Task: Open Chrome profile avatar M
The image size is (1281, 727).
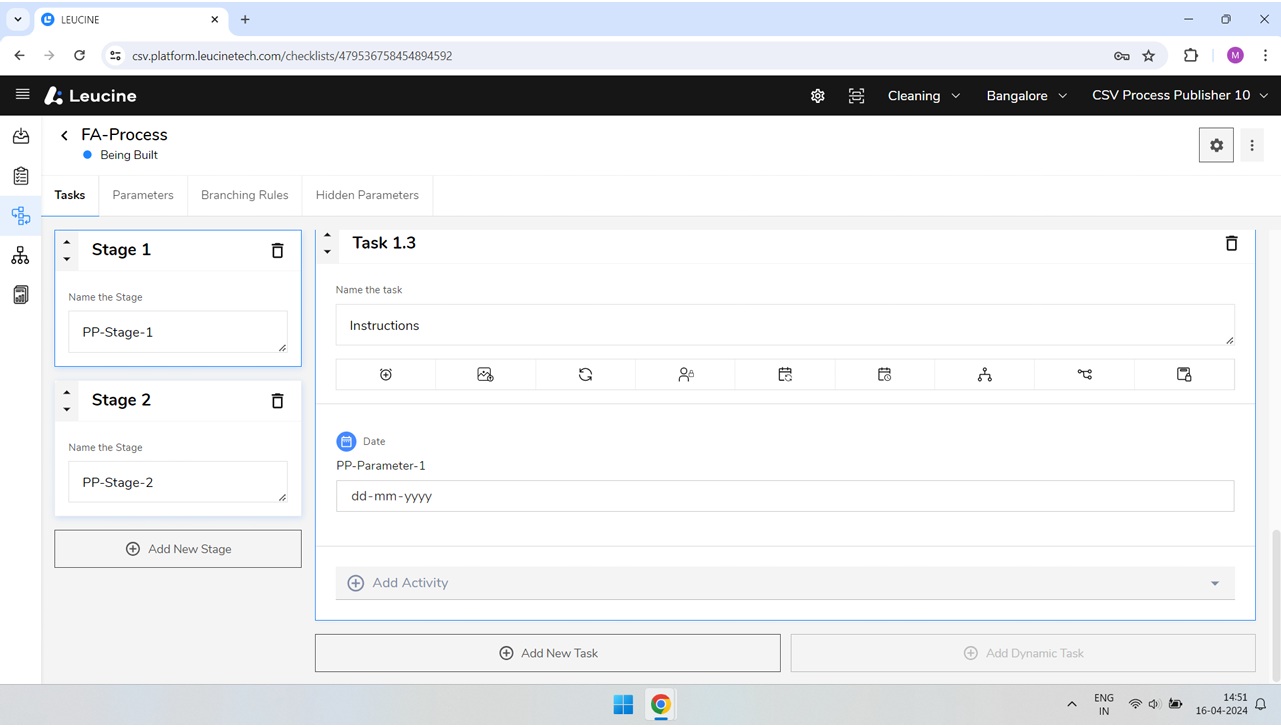Action: [1235, 56]
